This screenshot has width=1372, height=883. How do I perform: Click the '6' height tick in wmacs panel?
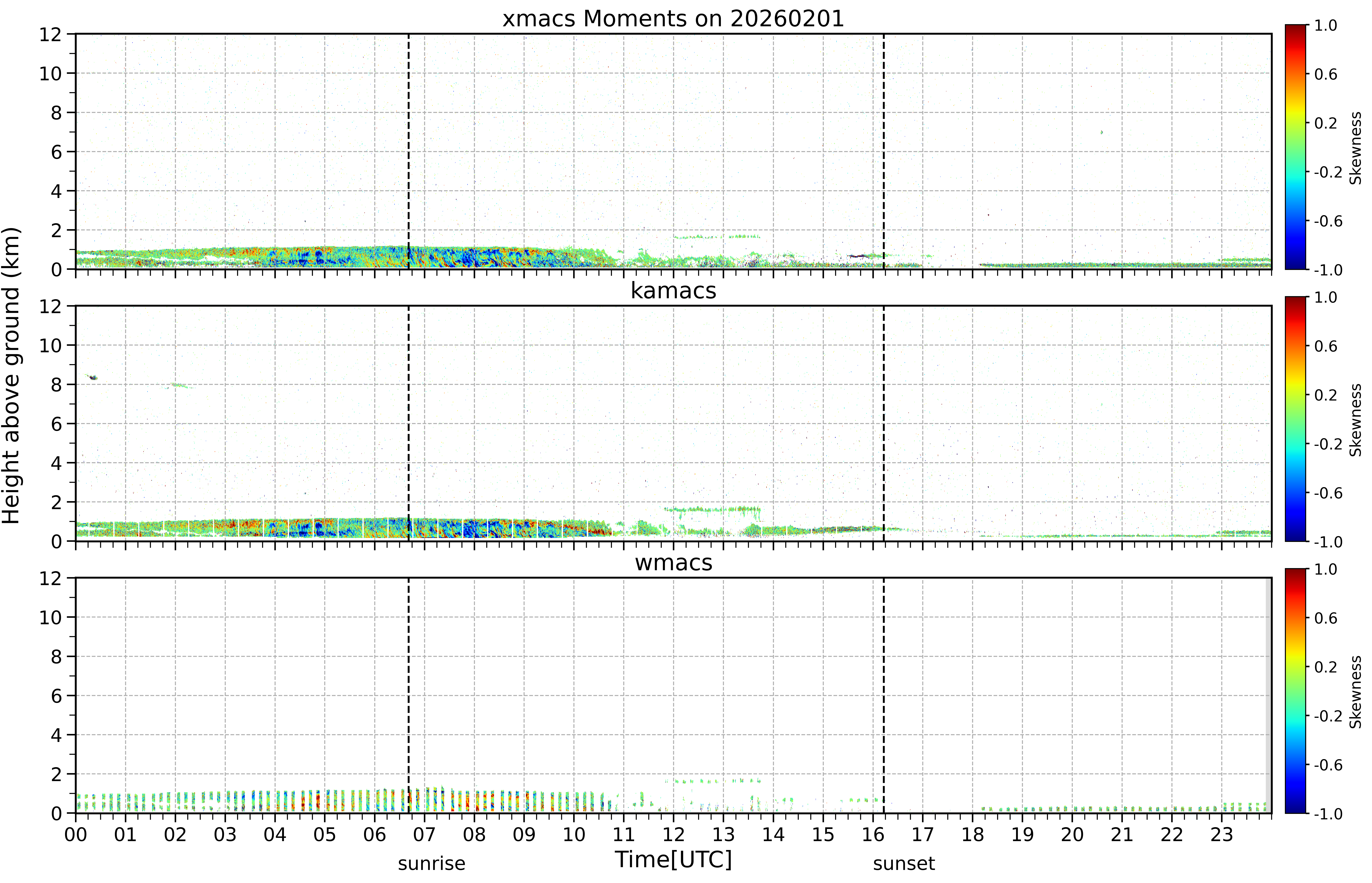click(56, 696)
